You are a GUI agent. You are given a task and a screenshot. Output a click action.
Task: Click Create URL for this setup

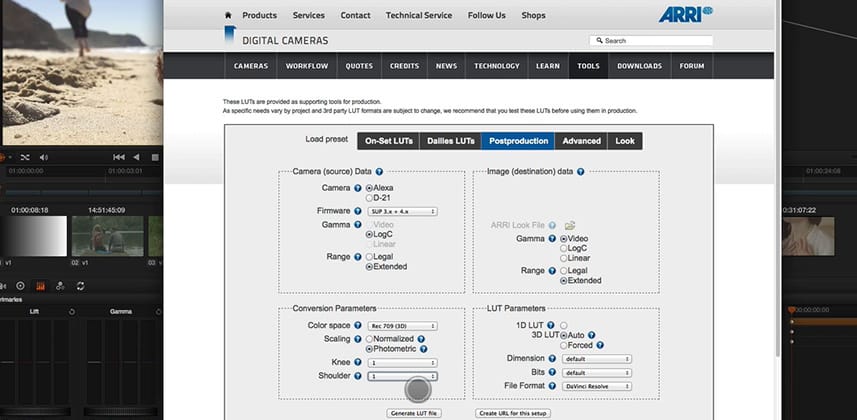click(513, 413)
